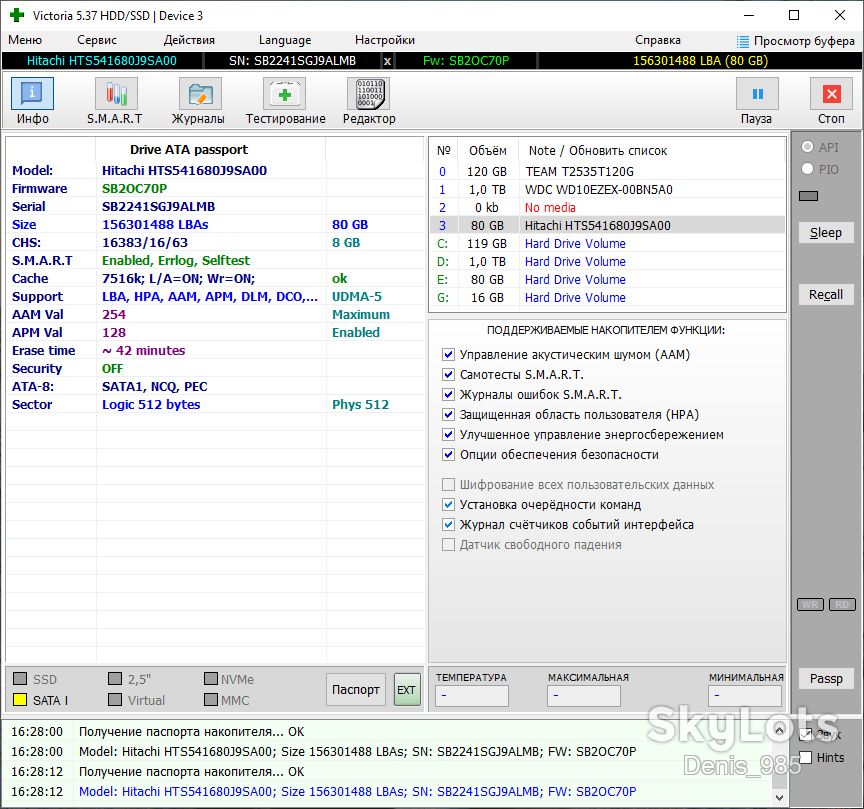Click the log scroll down arrow
Screen dimensions: 864x809
click(779, 797)
